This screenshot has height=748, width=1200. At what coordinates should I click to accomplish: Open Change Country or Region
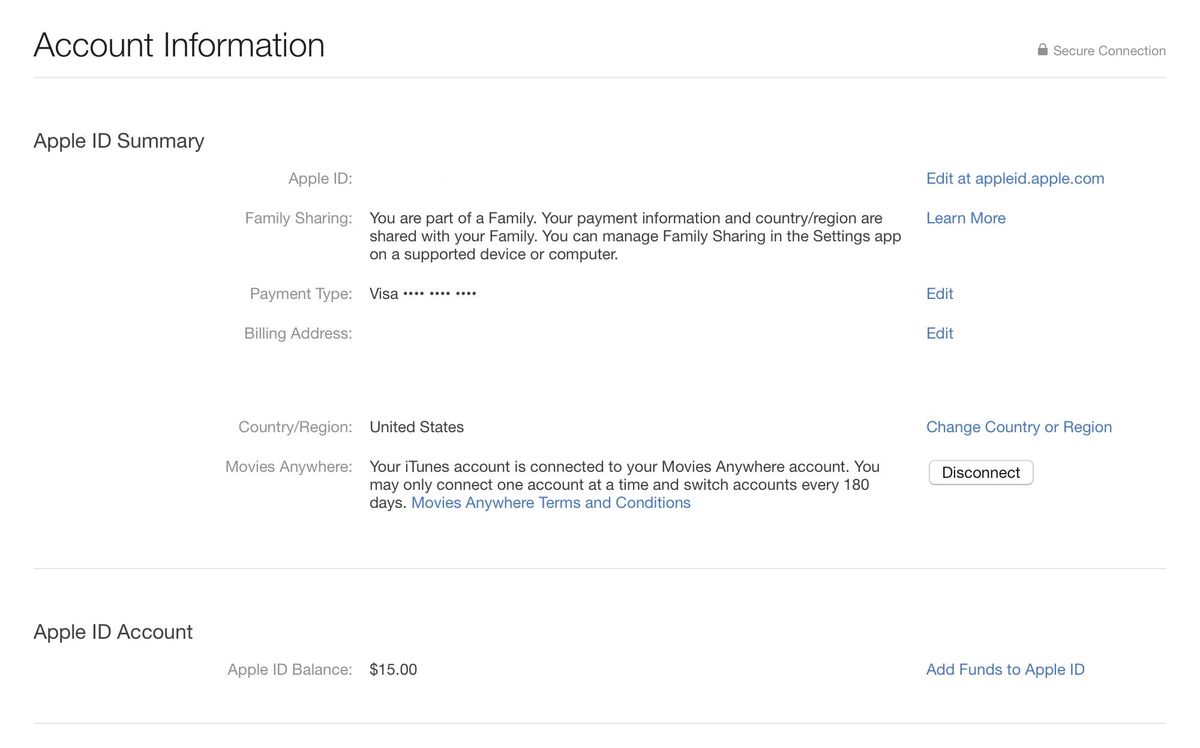1018,426
